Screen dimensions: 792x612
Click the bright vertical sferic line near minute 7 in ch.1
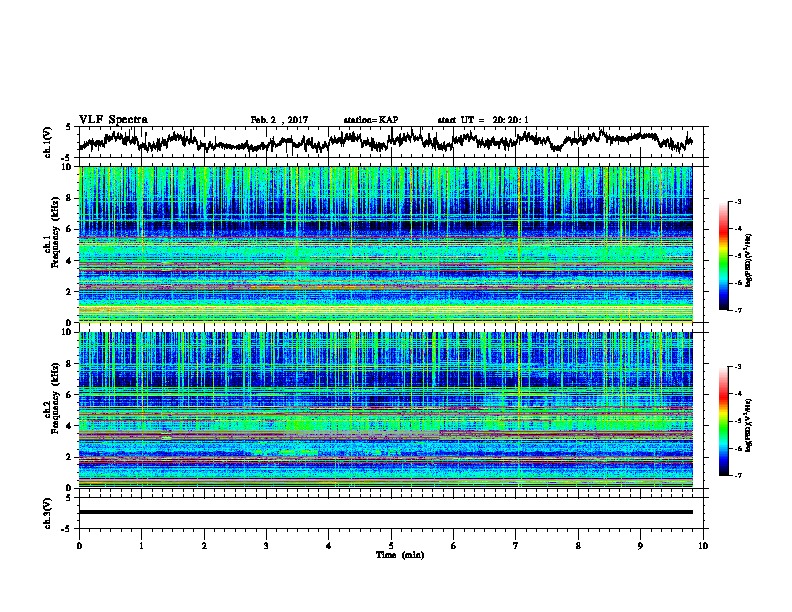pos(519,244)
